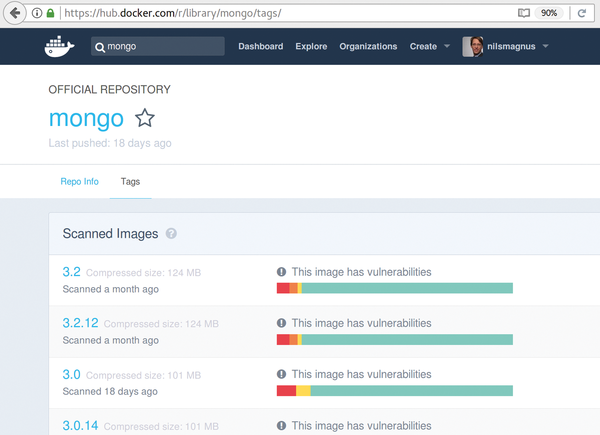Click the browser address bar URL

coord(173,13)
